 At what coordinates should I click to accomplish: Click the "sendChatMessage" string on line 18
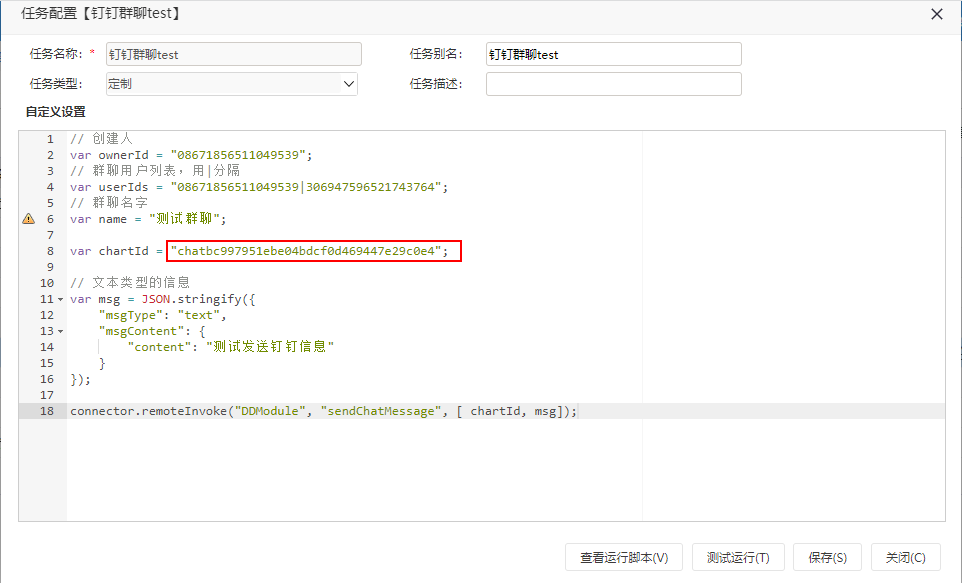(x=380, y=411)
